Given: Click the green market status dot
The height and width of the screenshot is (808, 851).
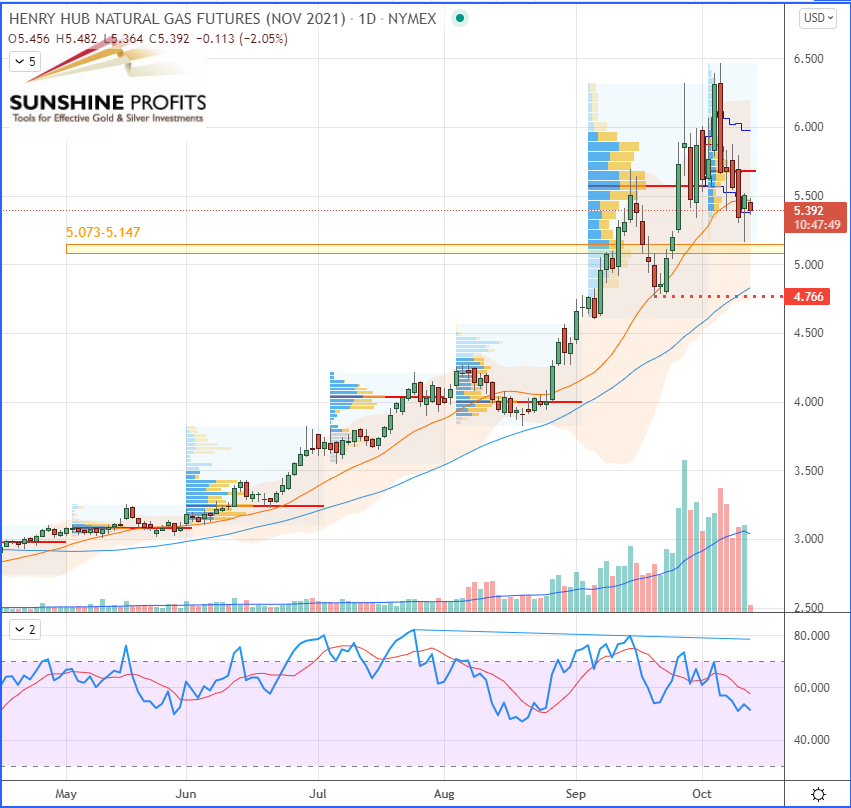Looking at the screenshot, I should [x=460, y=18].
